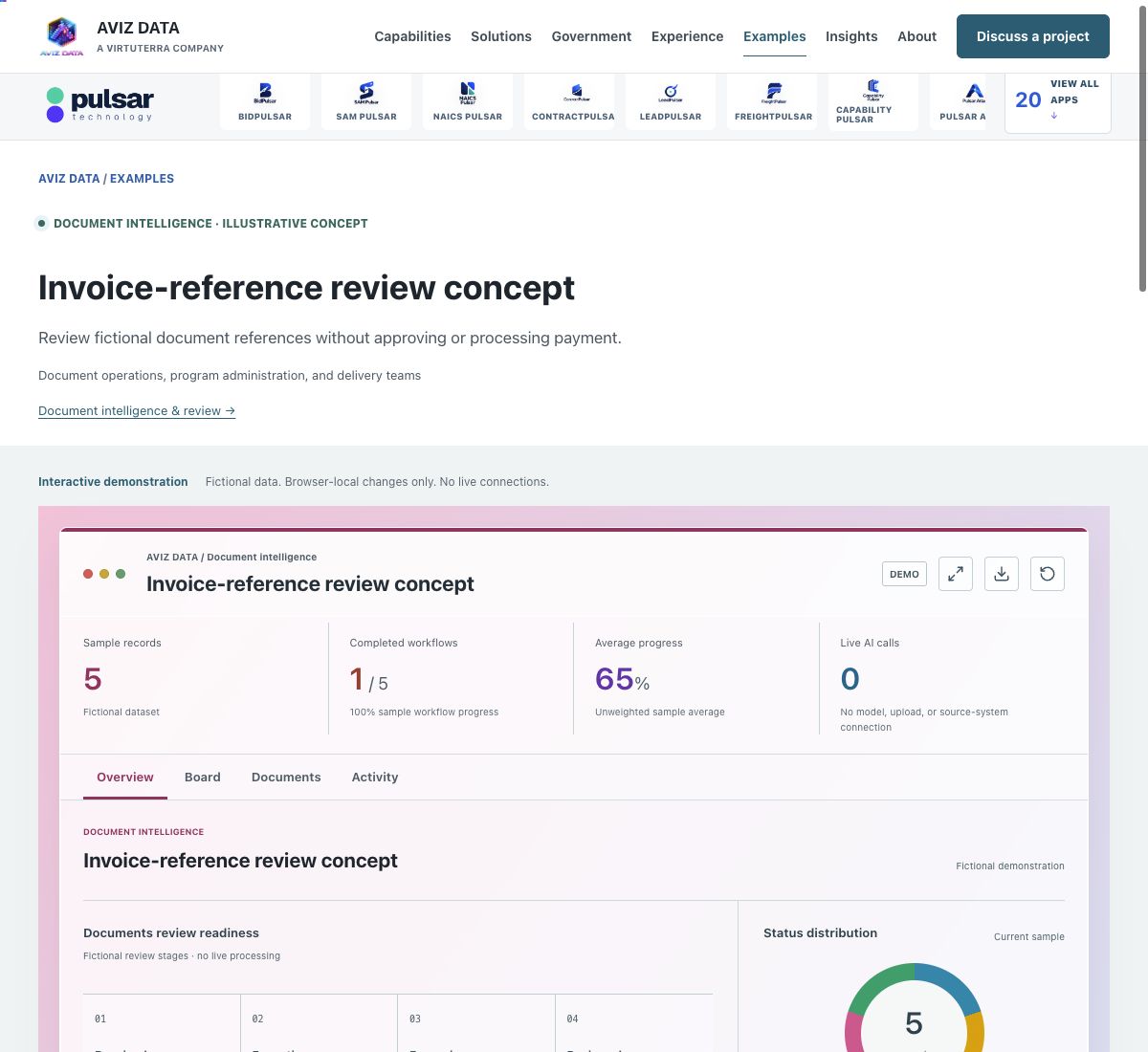Click the DEMO badge button

pos(904,574)
